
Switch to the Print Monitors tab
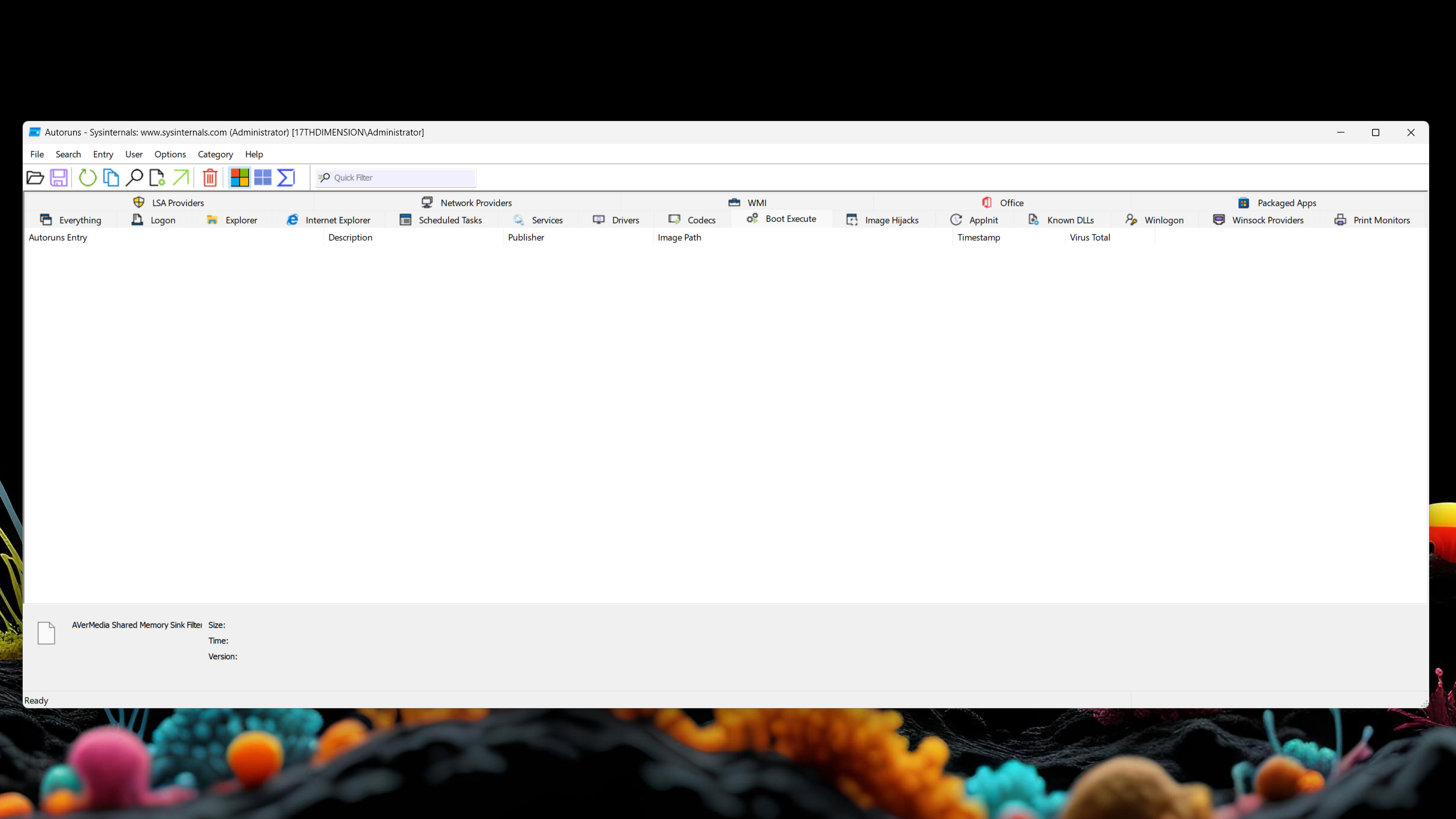tap(1372, 220)
